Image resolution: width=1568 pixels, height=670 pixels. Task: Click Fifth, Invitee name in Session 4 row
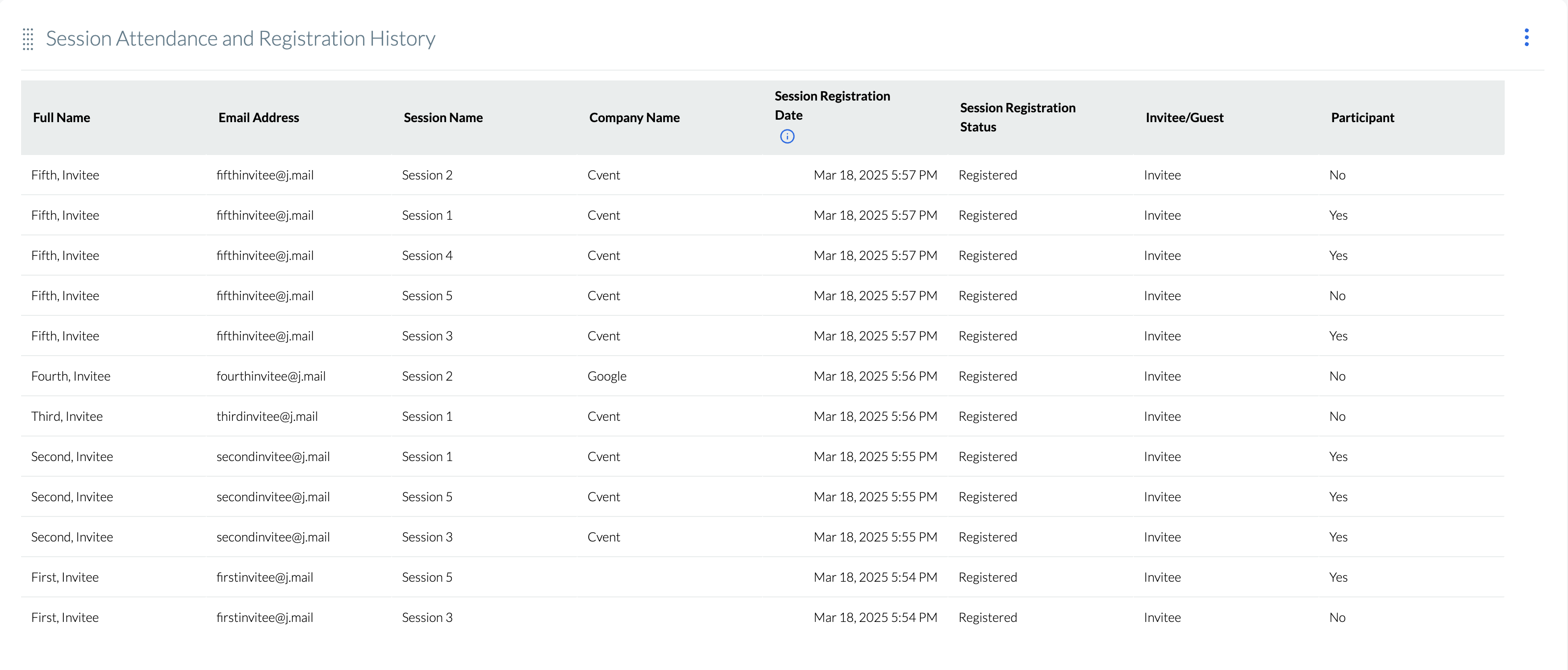tap(65, 256)
